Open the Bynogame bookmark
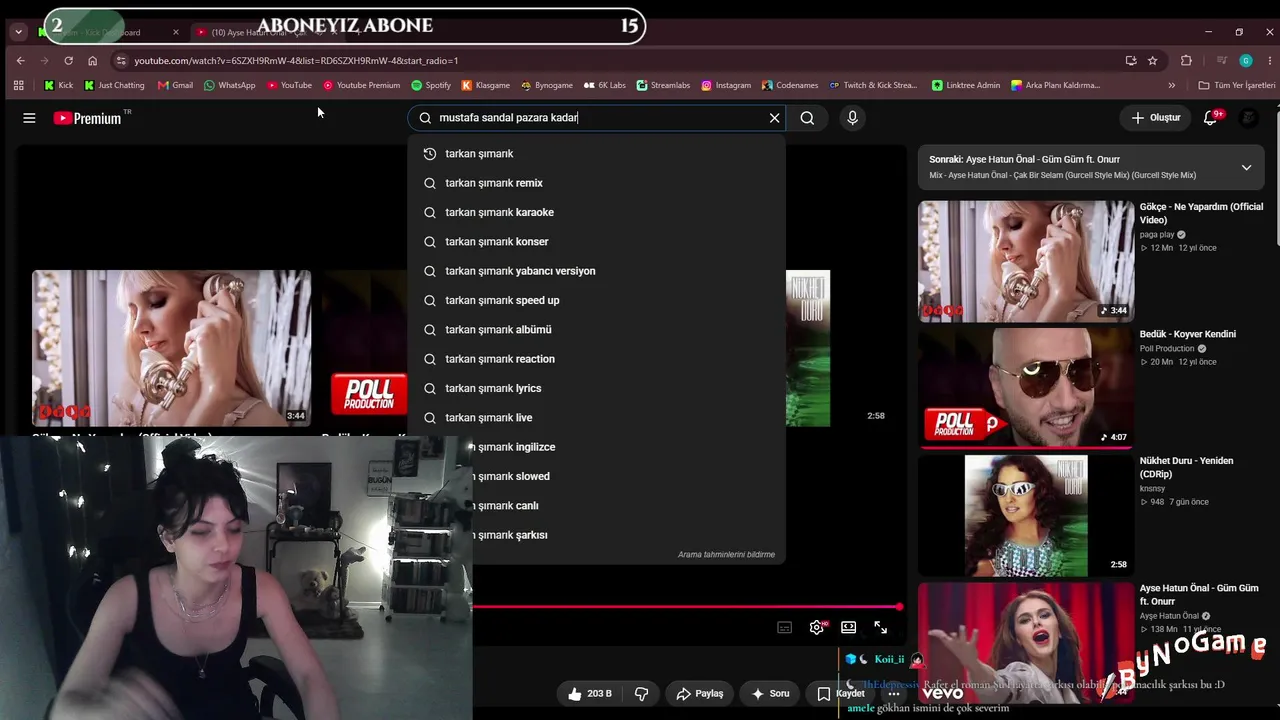The height and width of the screenshot is (720, 1280). coord(546,85)
